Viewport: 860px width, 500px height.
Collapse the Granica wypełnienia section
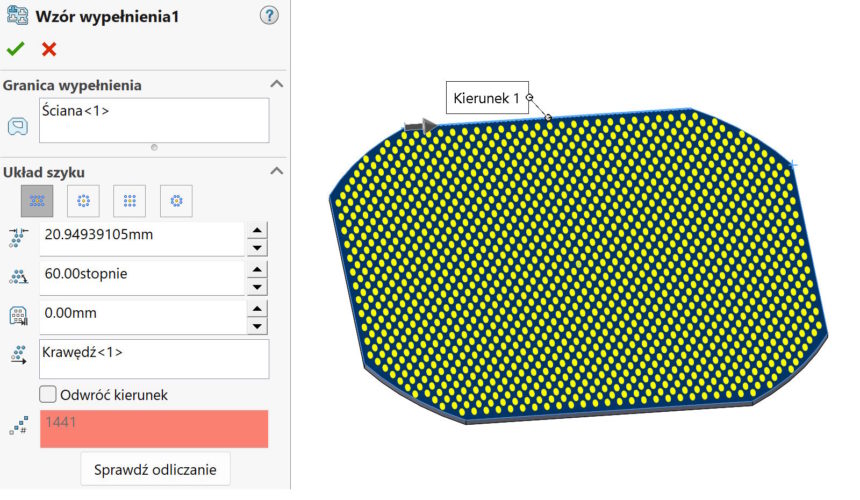(x=277, y=85)
